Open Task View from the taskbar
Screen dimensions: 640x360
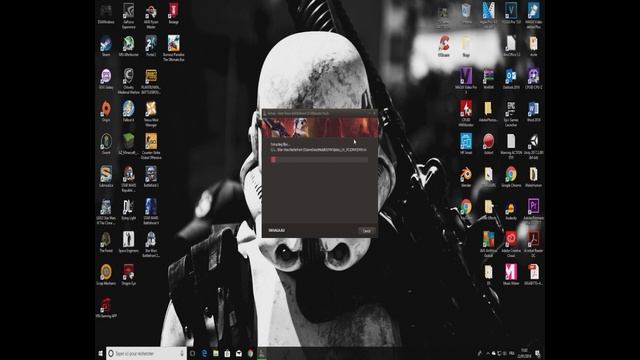[x=192, y=353]
